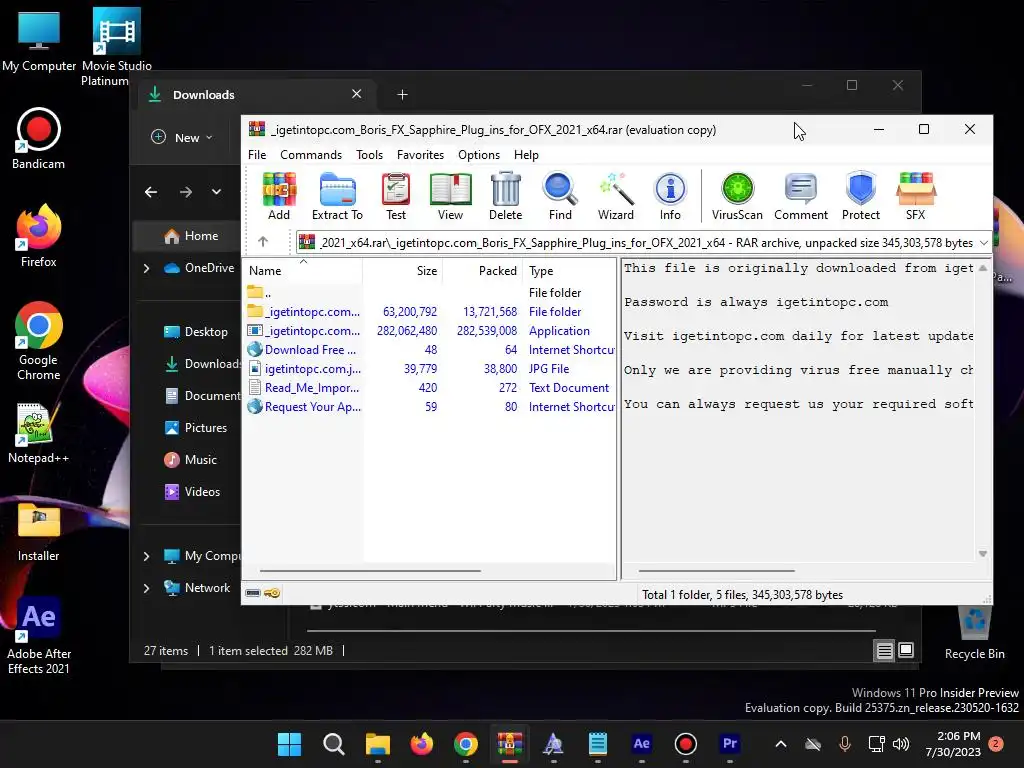The image size is (1024, 768).
Task: Add a new tab in Explorer
Action: [x=402, y=95]
